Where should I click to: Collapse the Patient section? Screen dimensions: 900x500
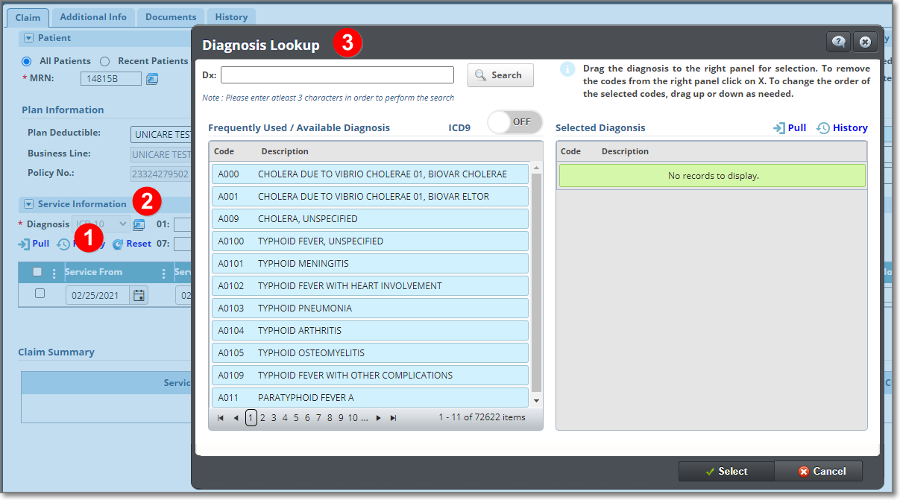coord(28,38)
